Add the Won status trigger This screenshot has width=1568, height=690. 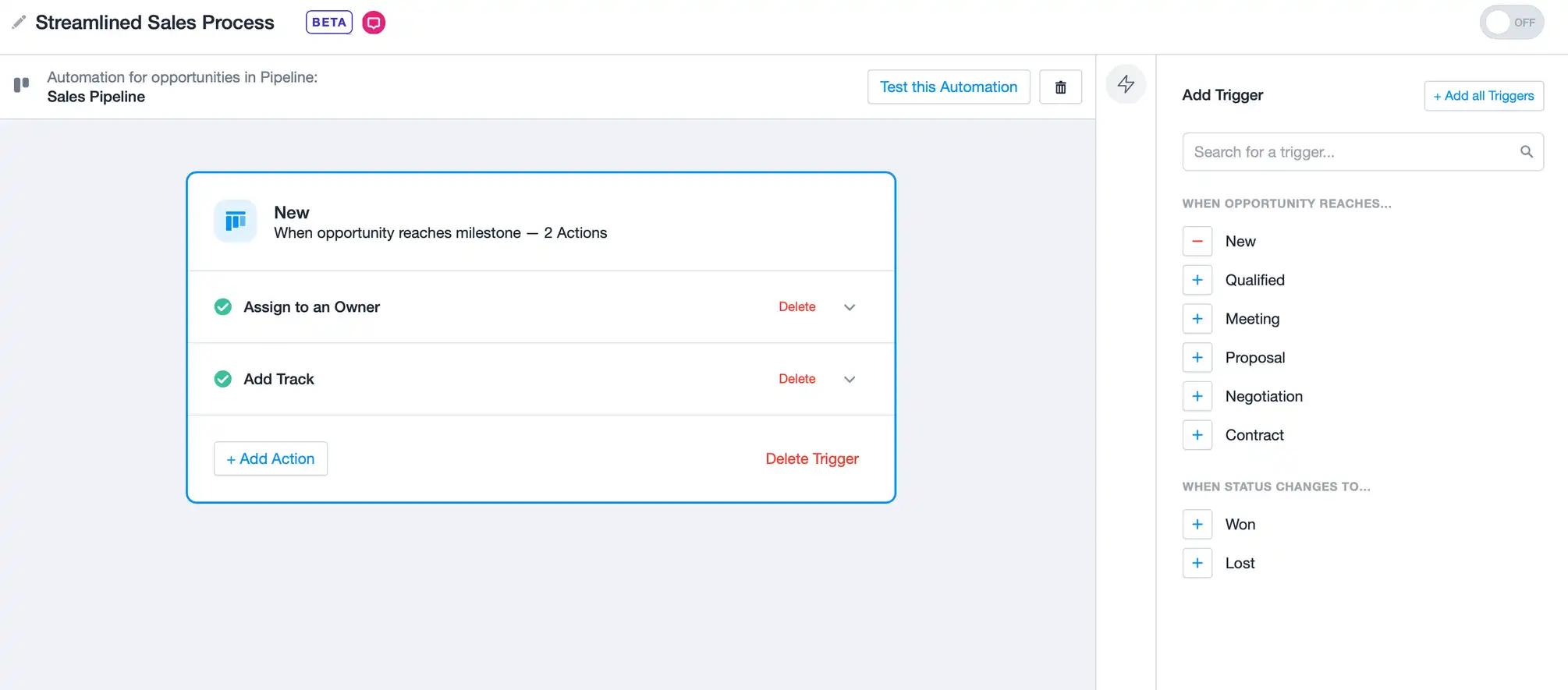(x=1197, y=525)
